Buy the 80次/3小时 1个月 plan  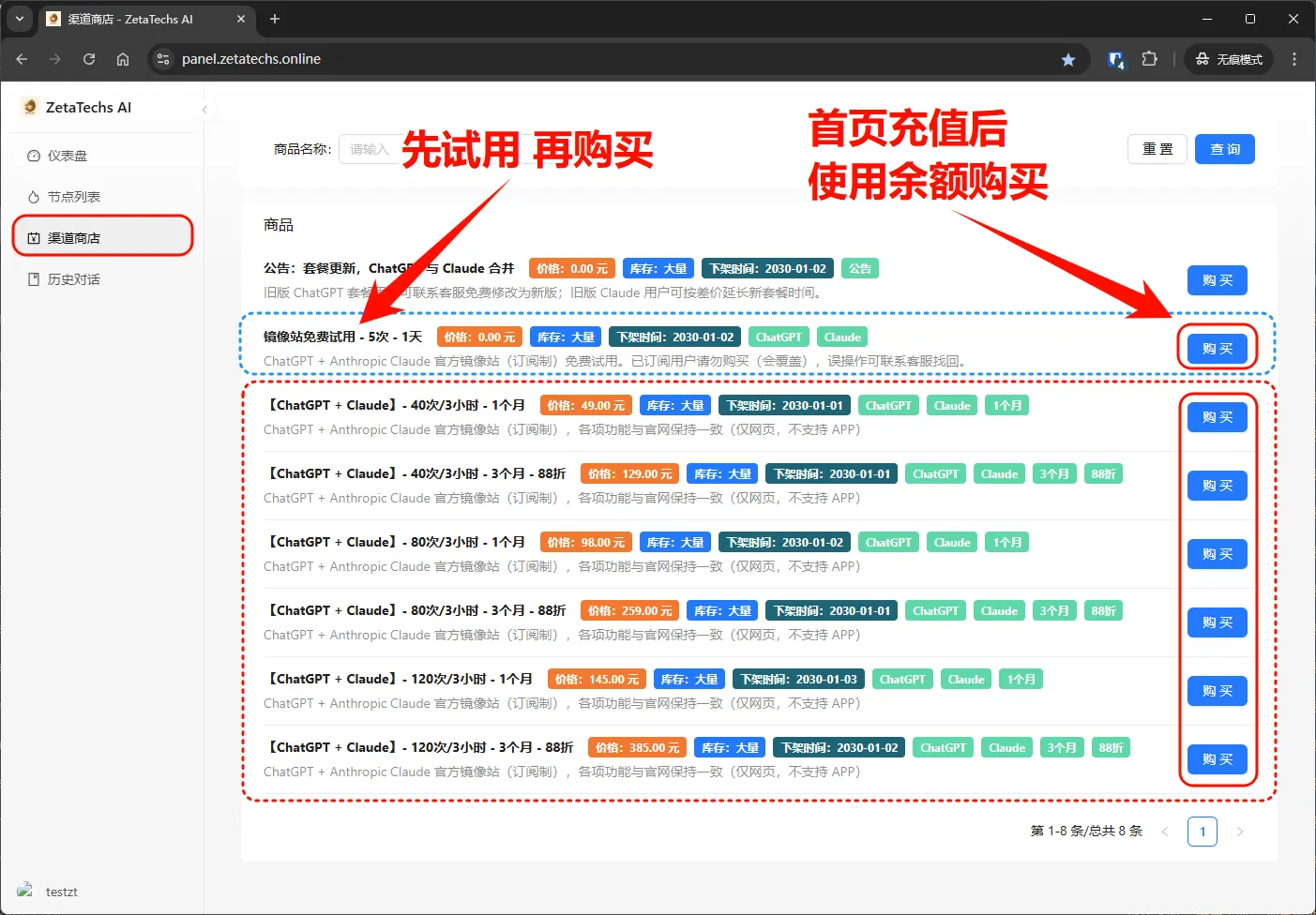(1218, 554)
